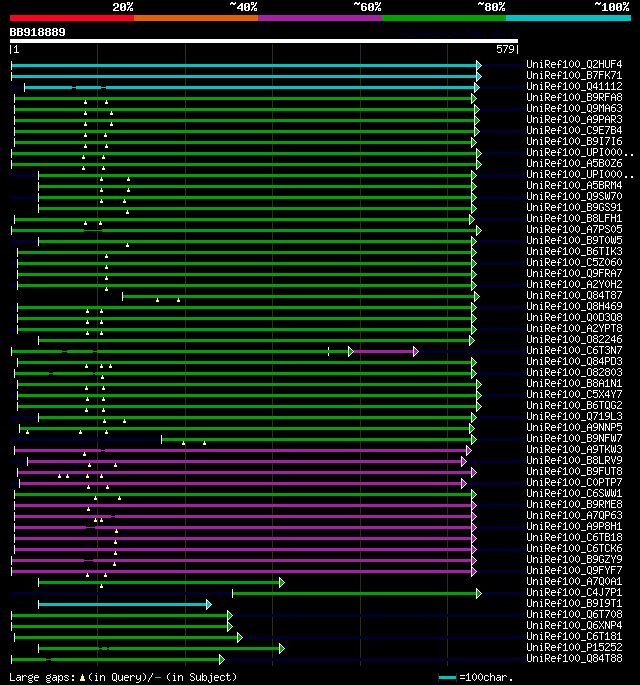
Task: Click the red 20% identity legend segment
Action: pyautogui.click(x=72, y=18)
